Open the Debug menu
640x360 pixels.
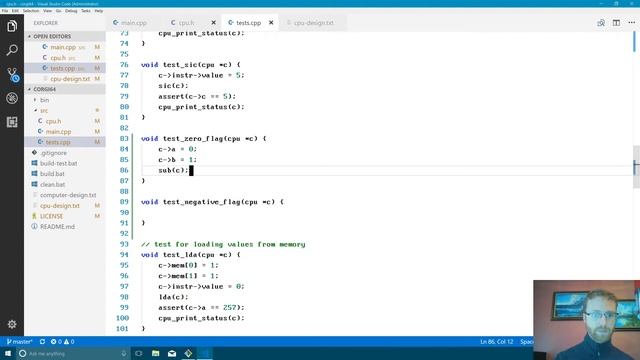(x=71, y=11)
